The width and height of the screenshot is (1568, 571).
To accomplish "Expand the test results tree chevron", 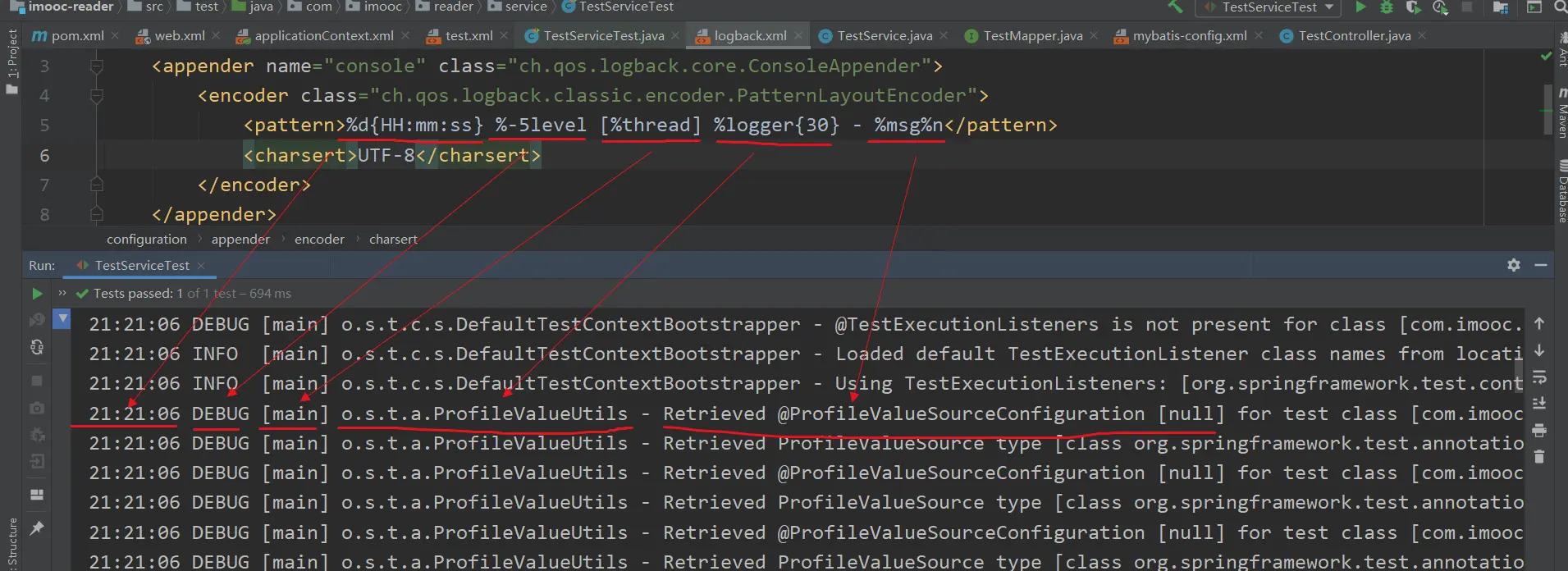I will [x=62, y=294].
